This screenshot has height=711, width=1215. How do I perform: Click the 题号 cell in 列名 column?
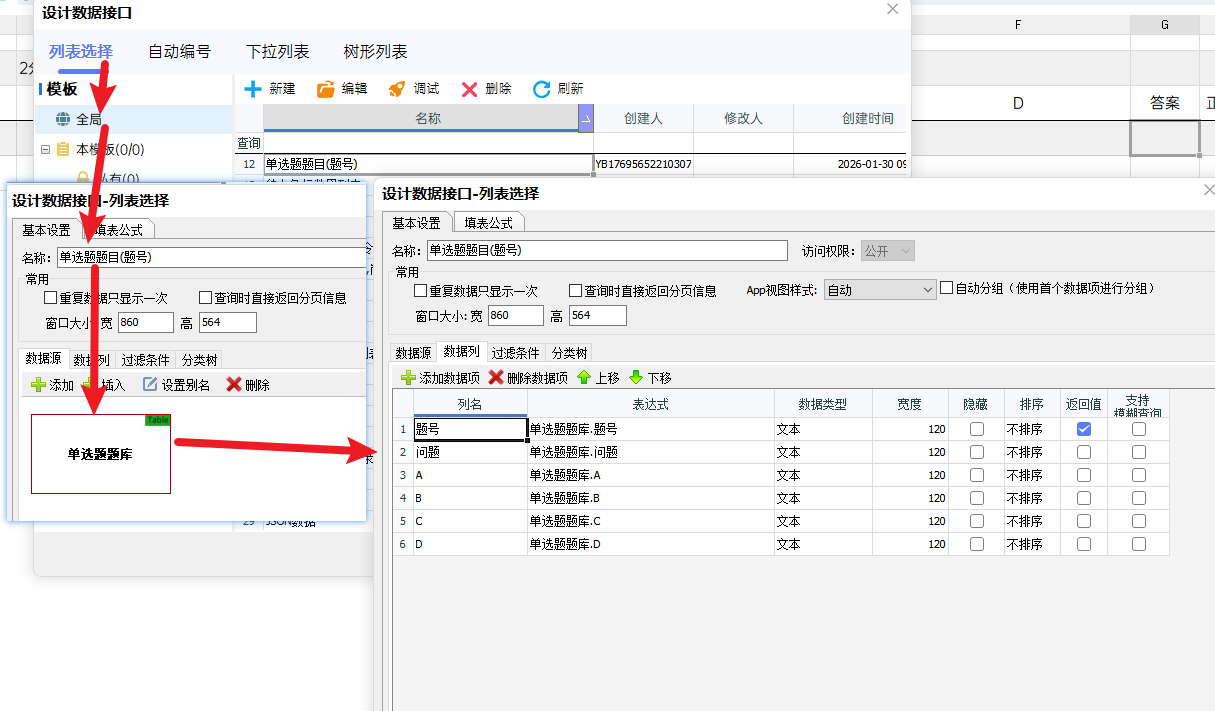470,429
